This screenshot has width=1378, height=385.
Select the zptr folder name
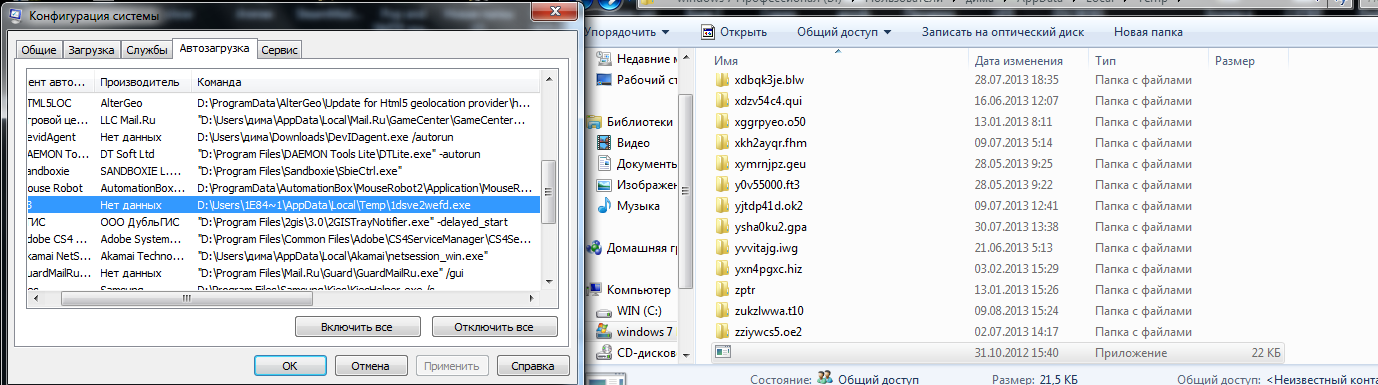tap(746, 290)
